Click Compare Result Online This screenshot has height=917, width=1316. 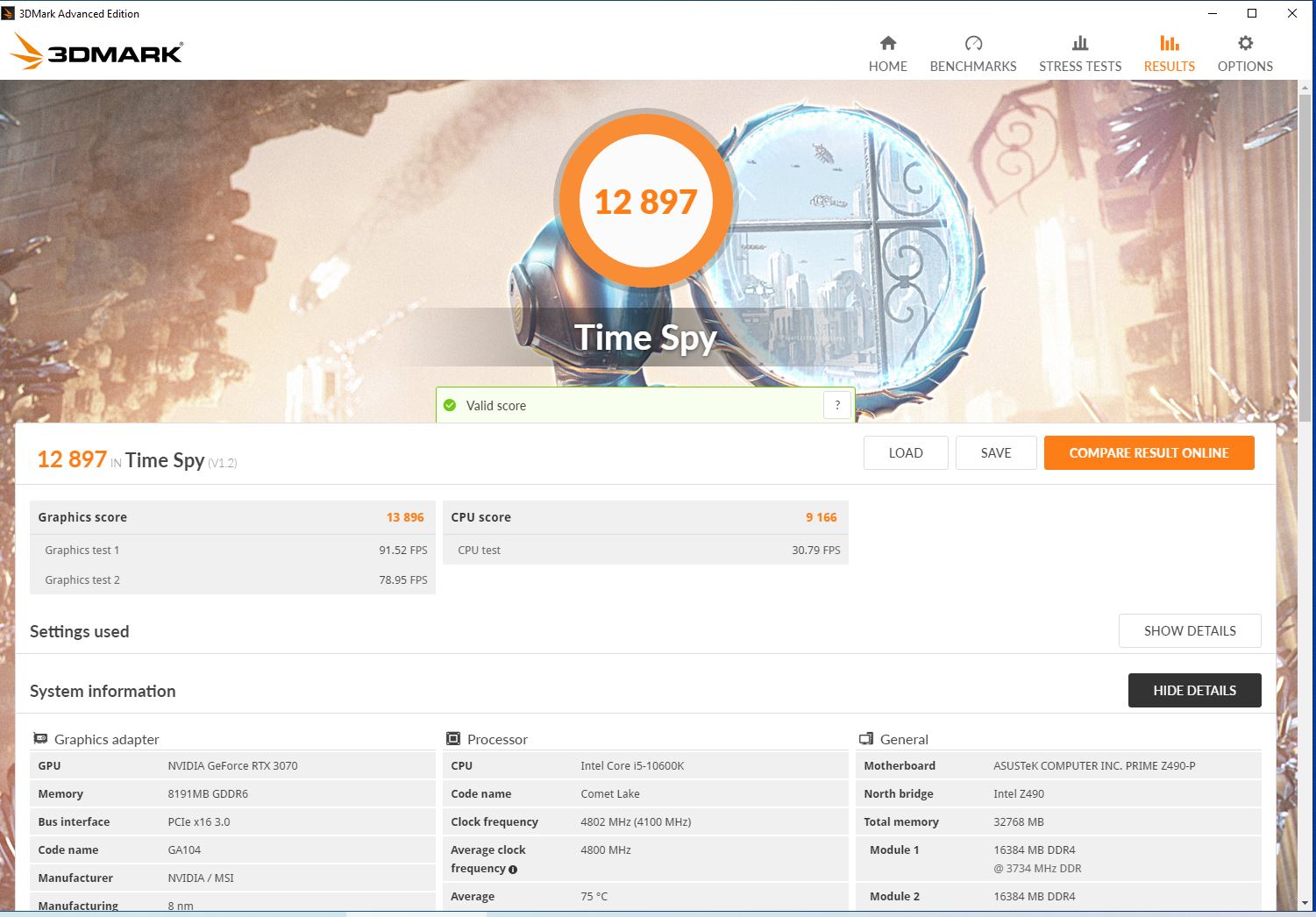pos(1149,453)
